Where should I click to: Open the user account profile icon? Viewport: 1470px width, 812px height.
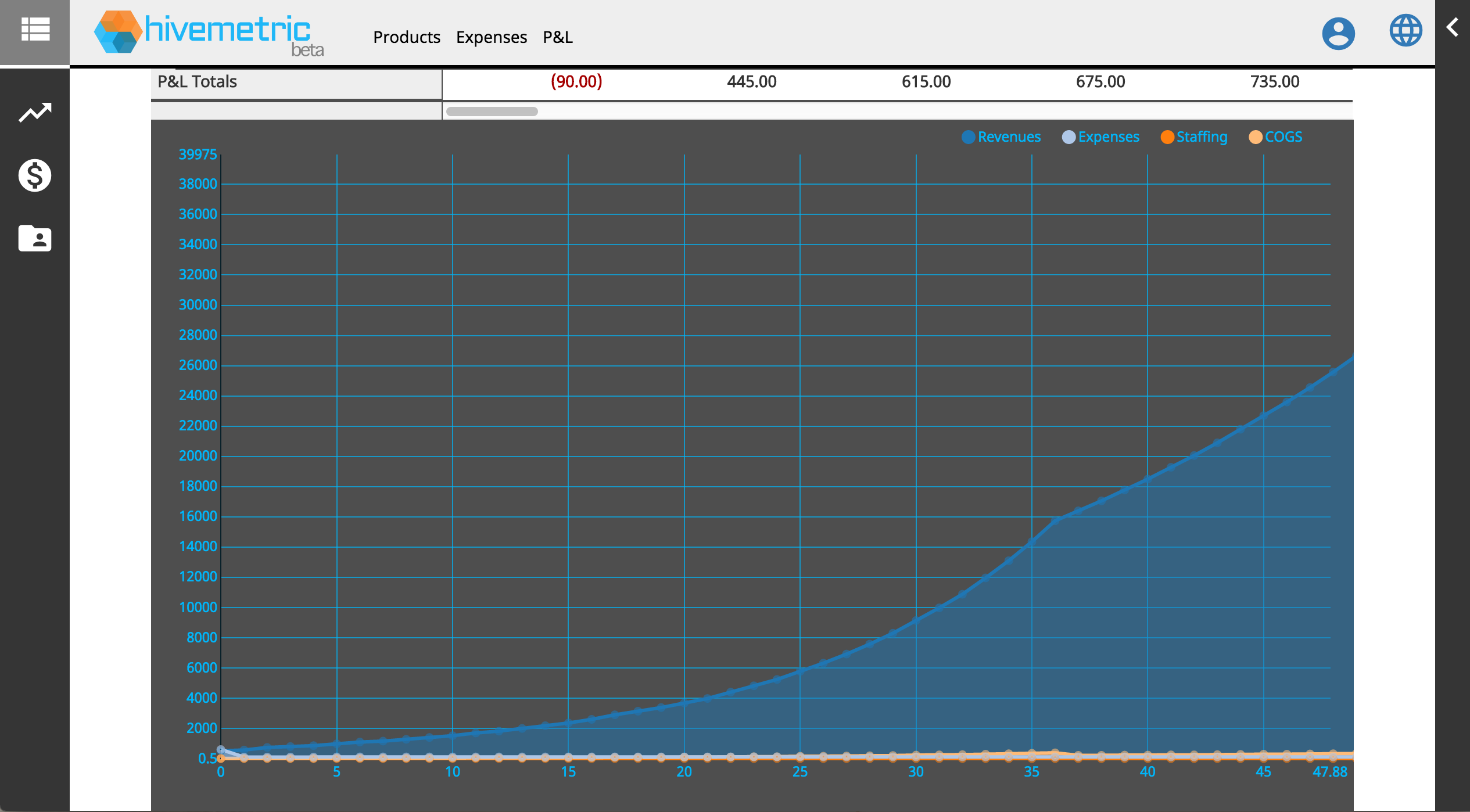click(x=1338, y=33)
